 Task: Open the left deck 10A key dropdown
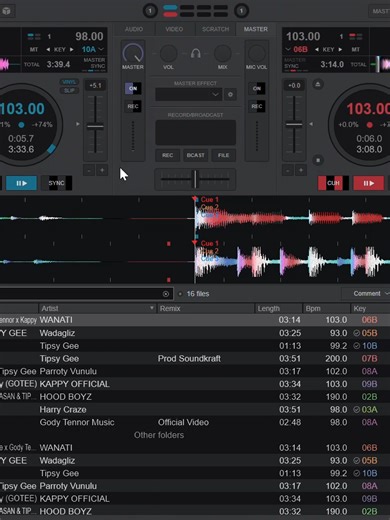point(92,49)
